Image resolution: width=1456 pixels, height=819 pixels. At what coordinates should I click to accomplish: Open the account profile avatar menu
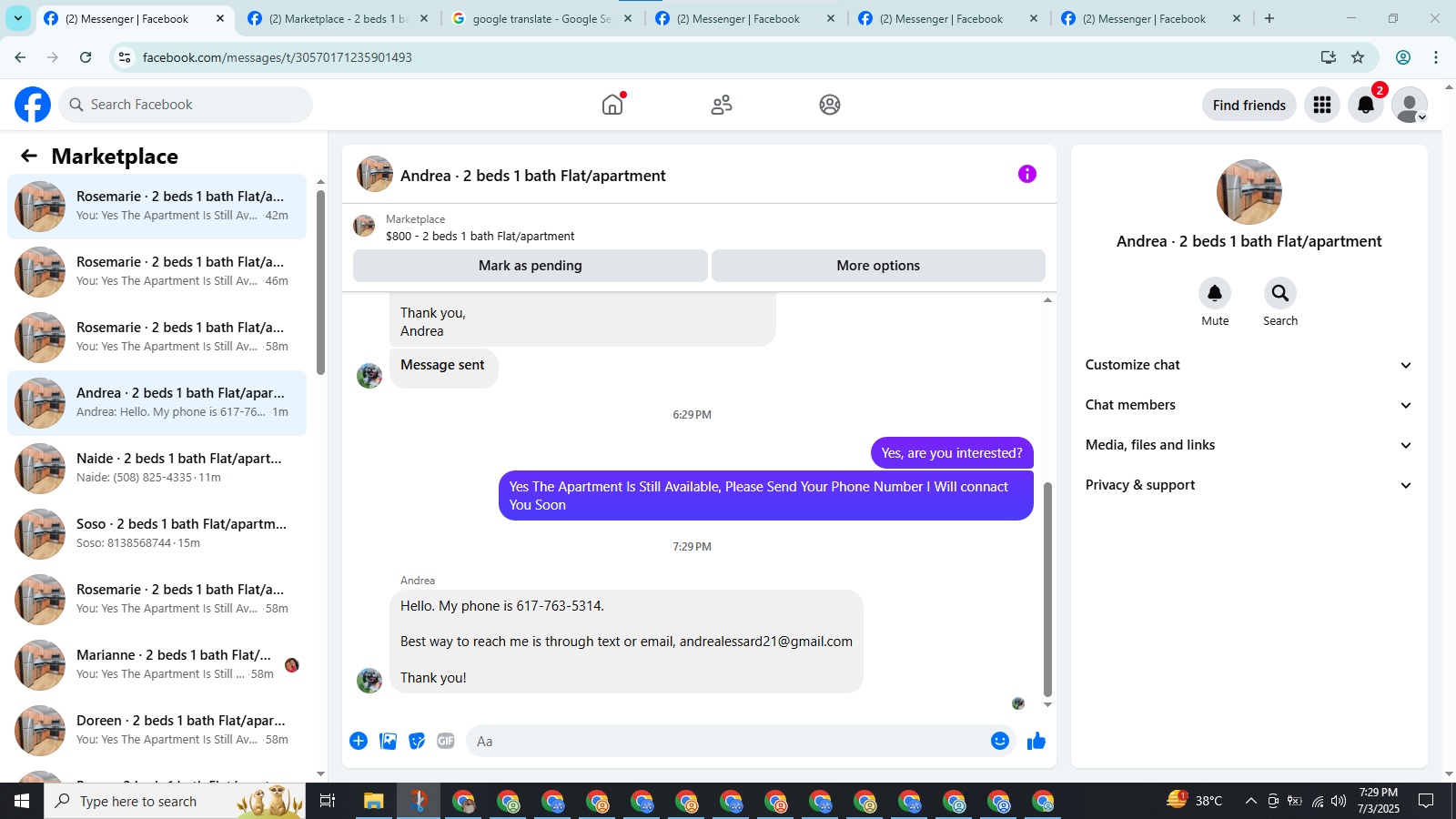tap(1410, 105)
